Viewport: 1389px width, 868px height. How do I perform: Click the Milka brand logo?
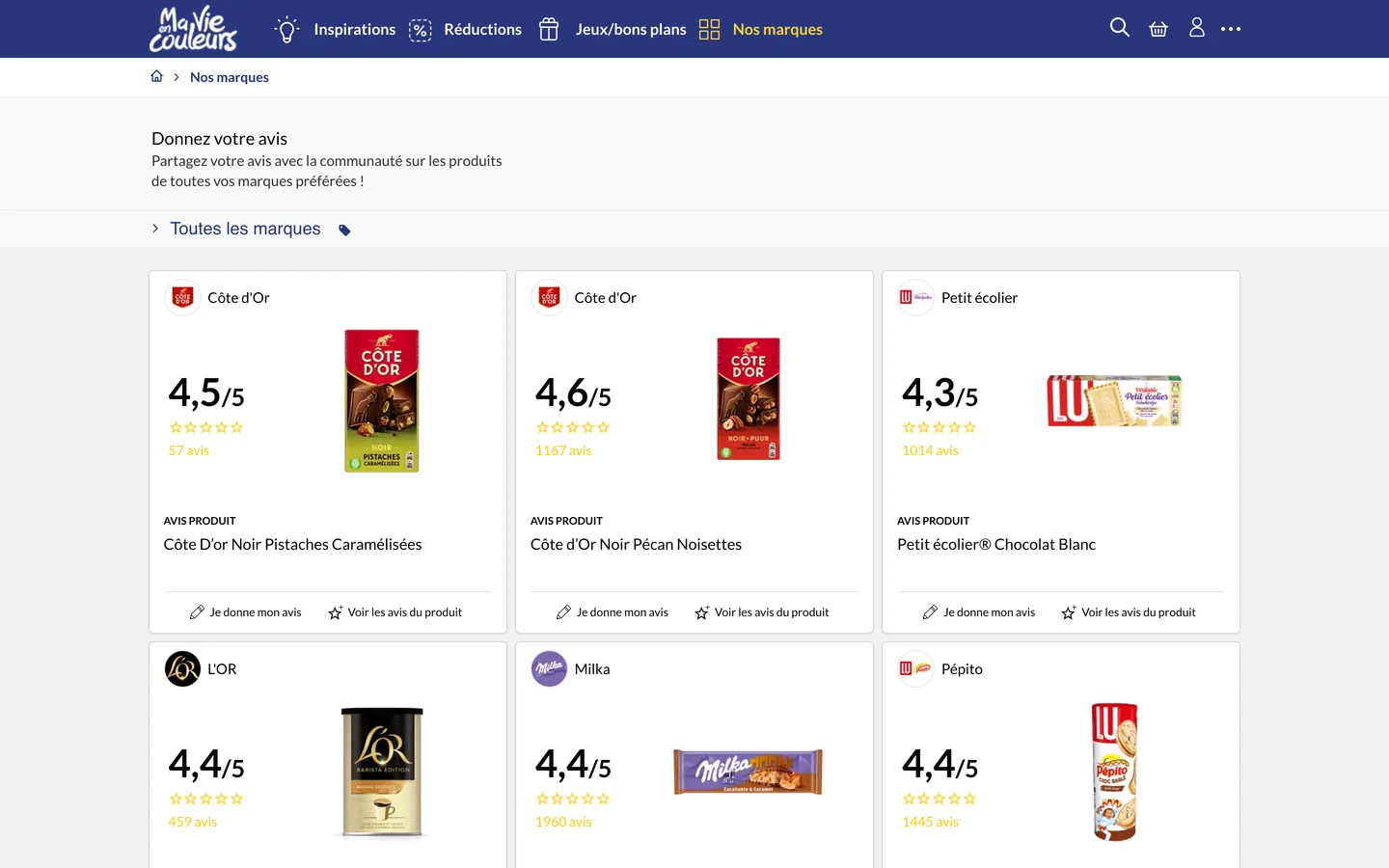[549, 669]
